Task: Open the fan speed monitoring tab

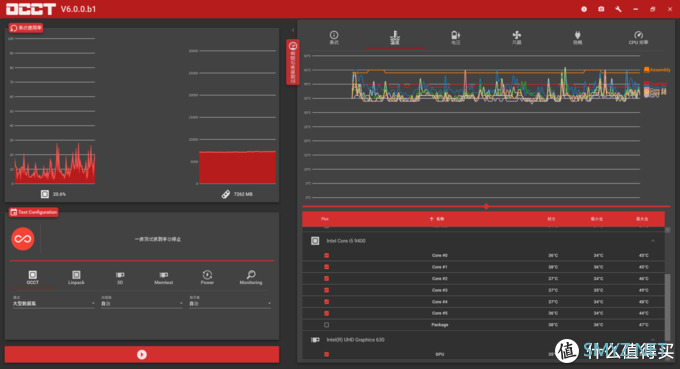Action: pyautogui.click(x=517, y=38)
